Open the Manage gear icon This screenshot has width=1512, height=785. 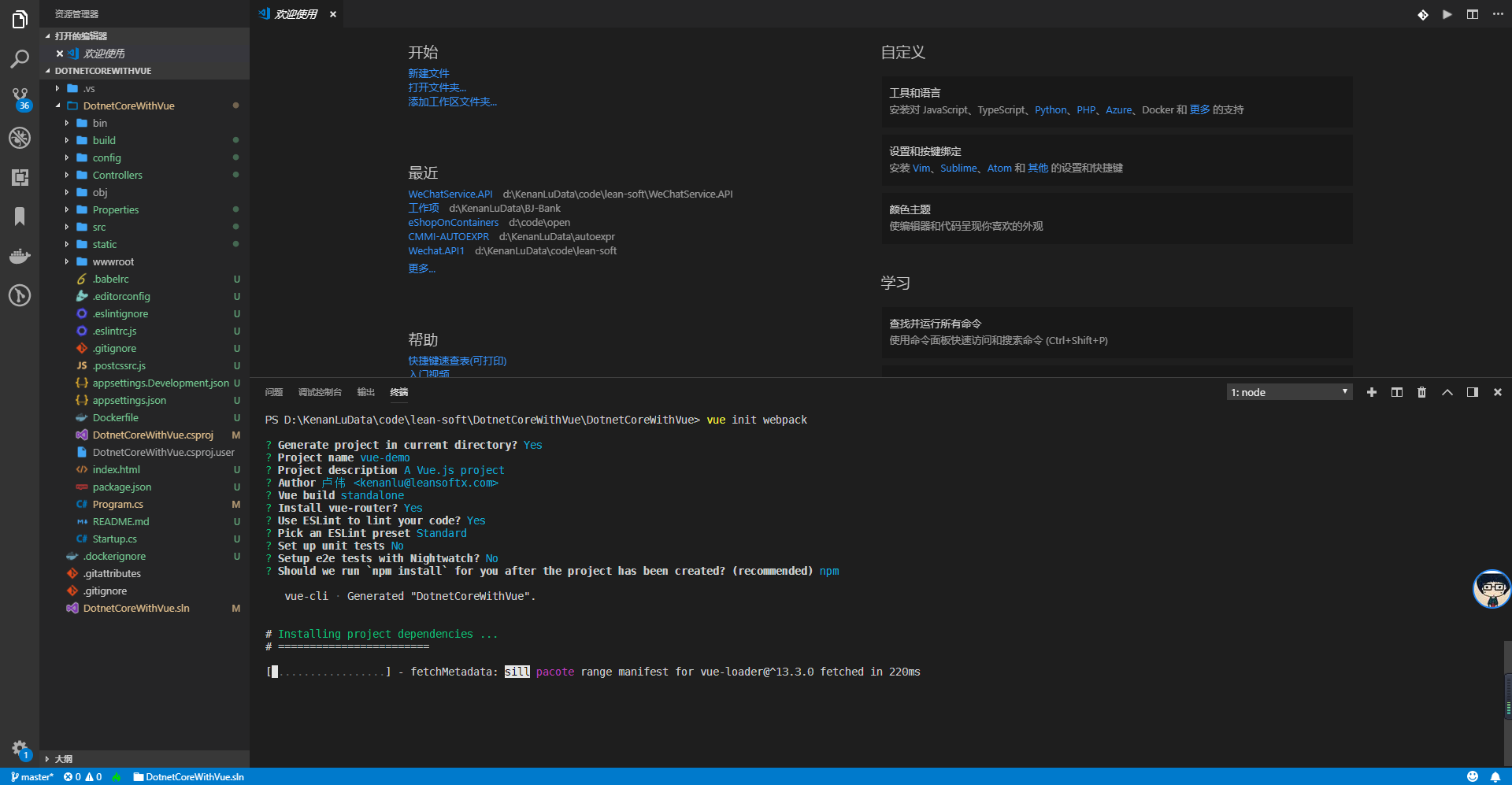point(20,749)
